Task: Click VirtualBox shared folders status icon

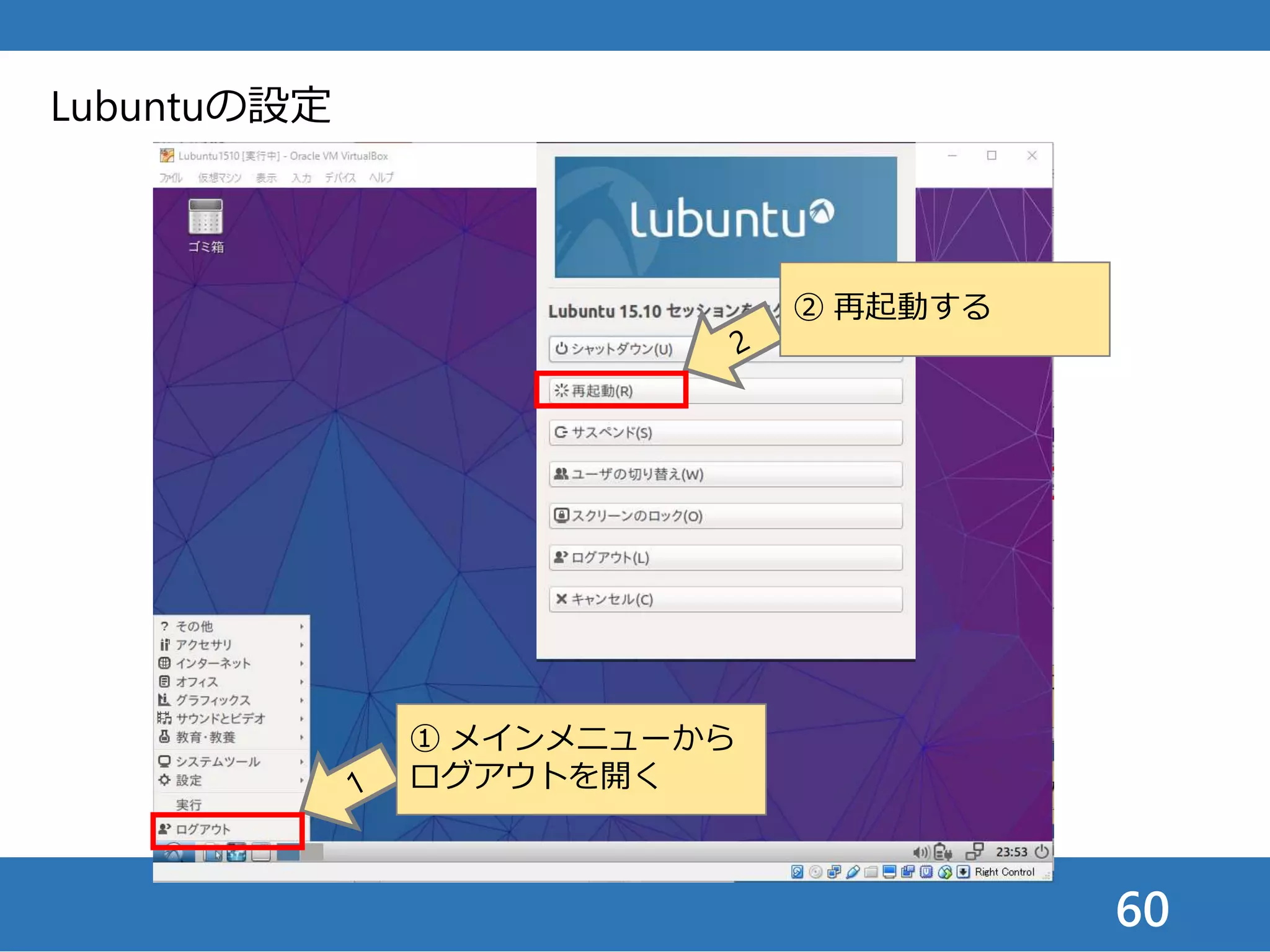Action: 871,872
